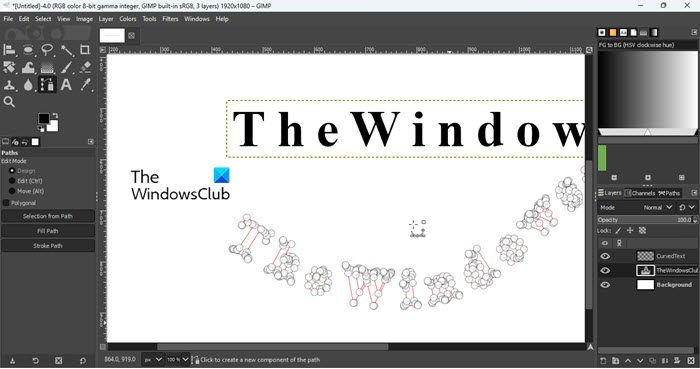Click the horizontal canvas scrollbar
The image size is (700, 369).
pos(272,347)
